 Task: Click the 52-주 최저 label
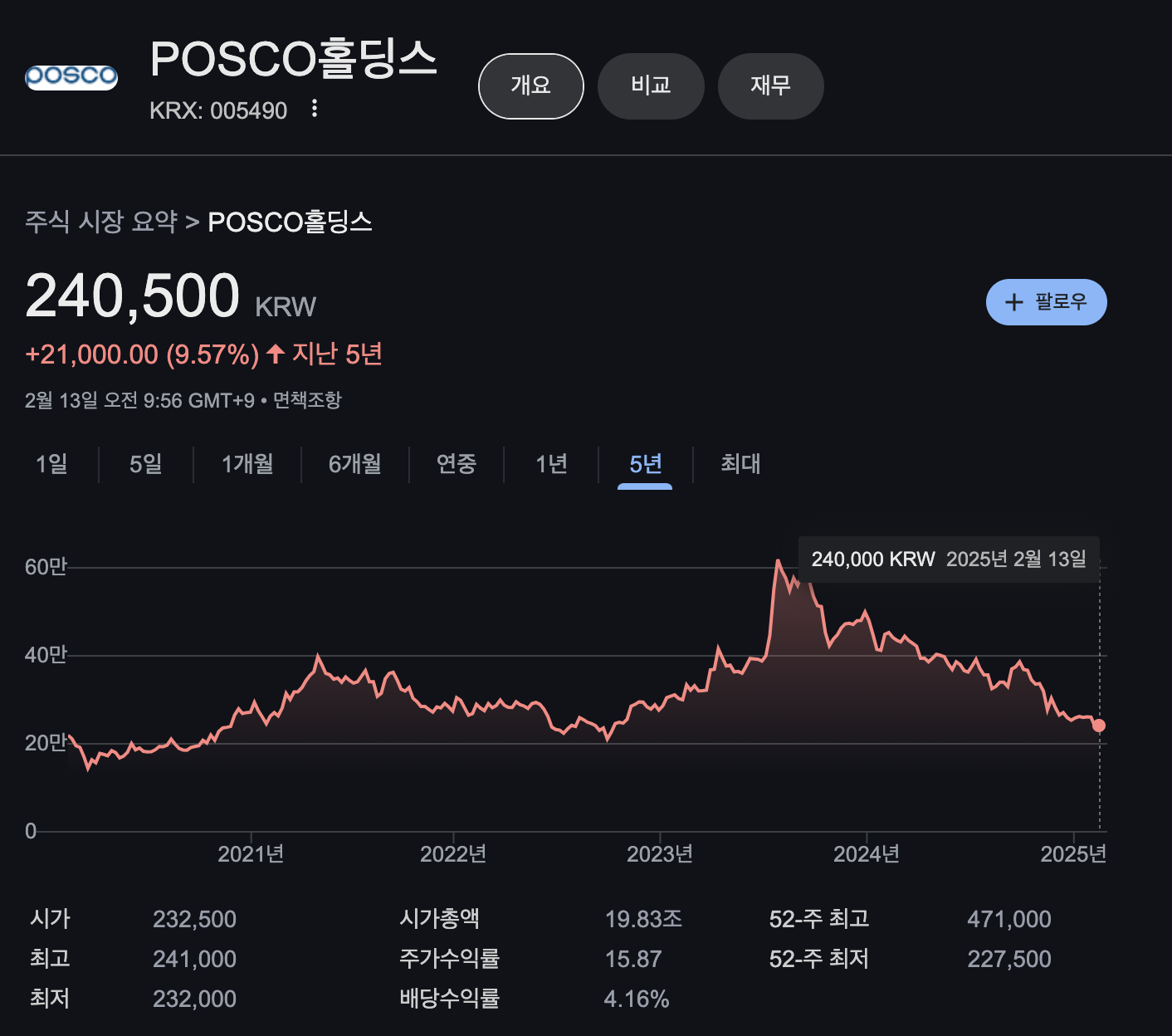pos(819,959)
